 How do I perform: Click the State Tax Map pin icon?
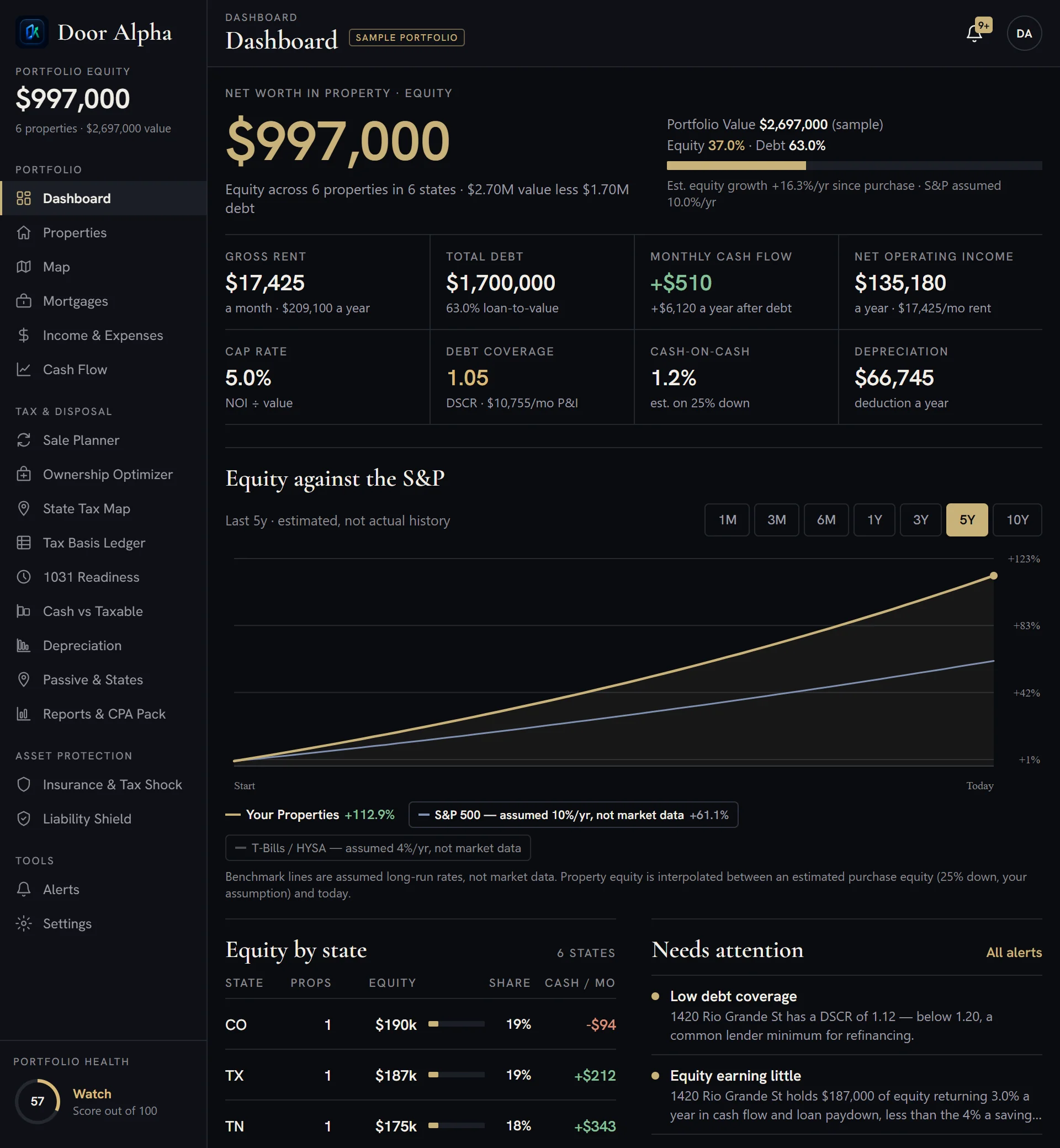pos(24,509)
